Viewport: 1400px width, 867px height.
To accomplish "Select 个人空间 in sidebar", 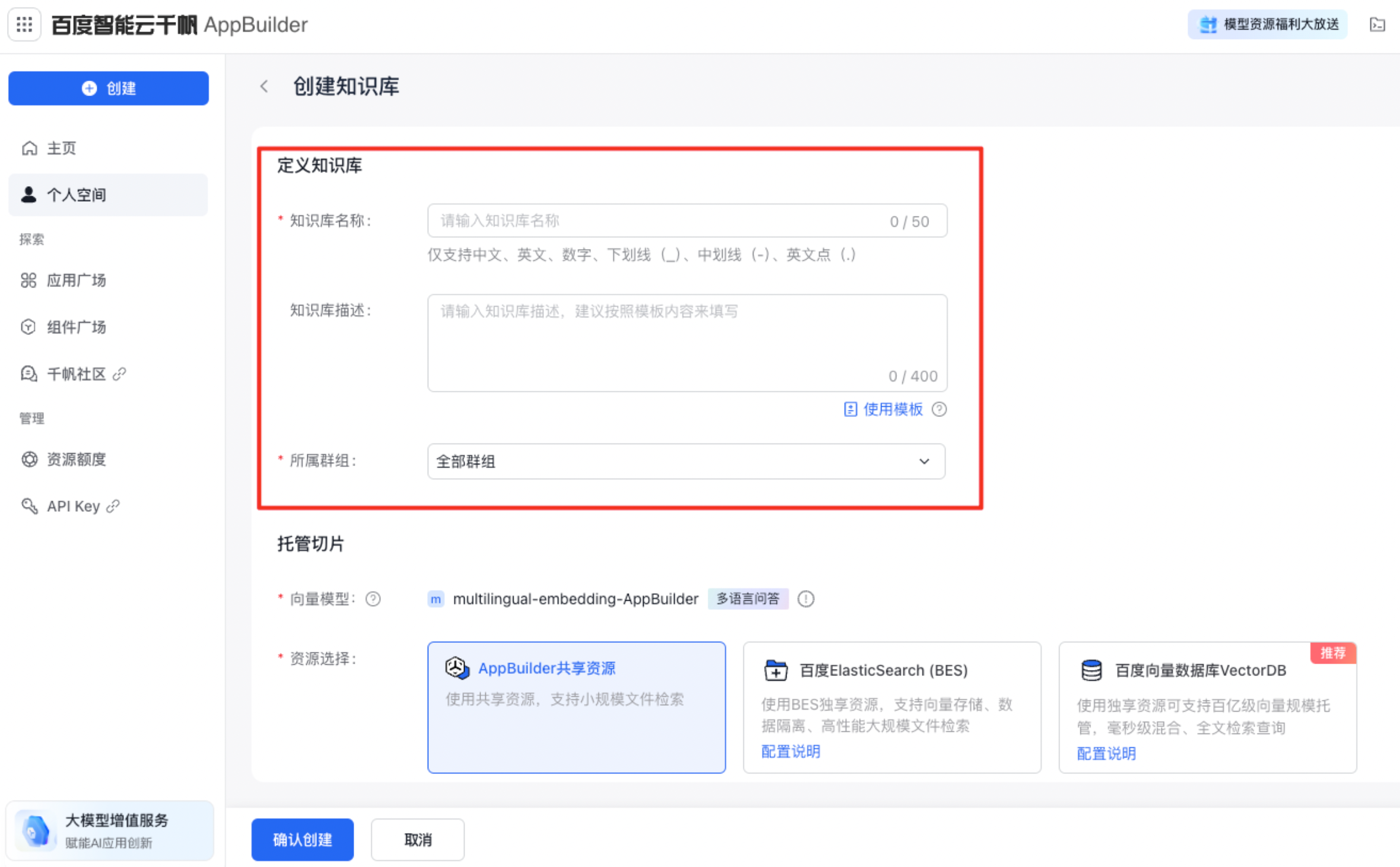I will pyautogui.click(x=108, y=195).
